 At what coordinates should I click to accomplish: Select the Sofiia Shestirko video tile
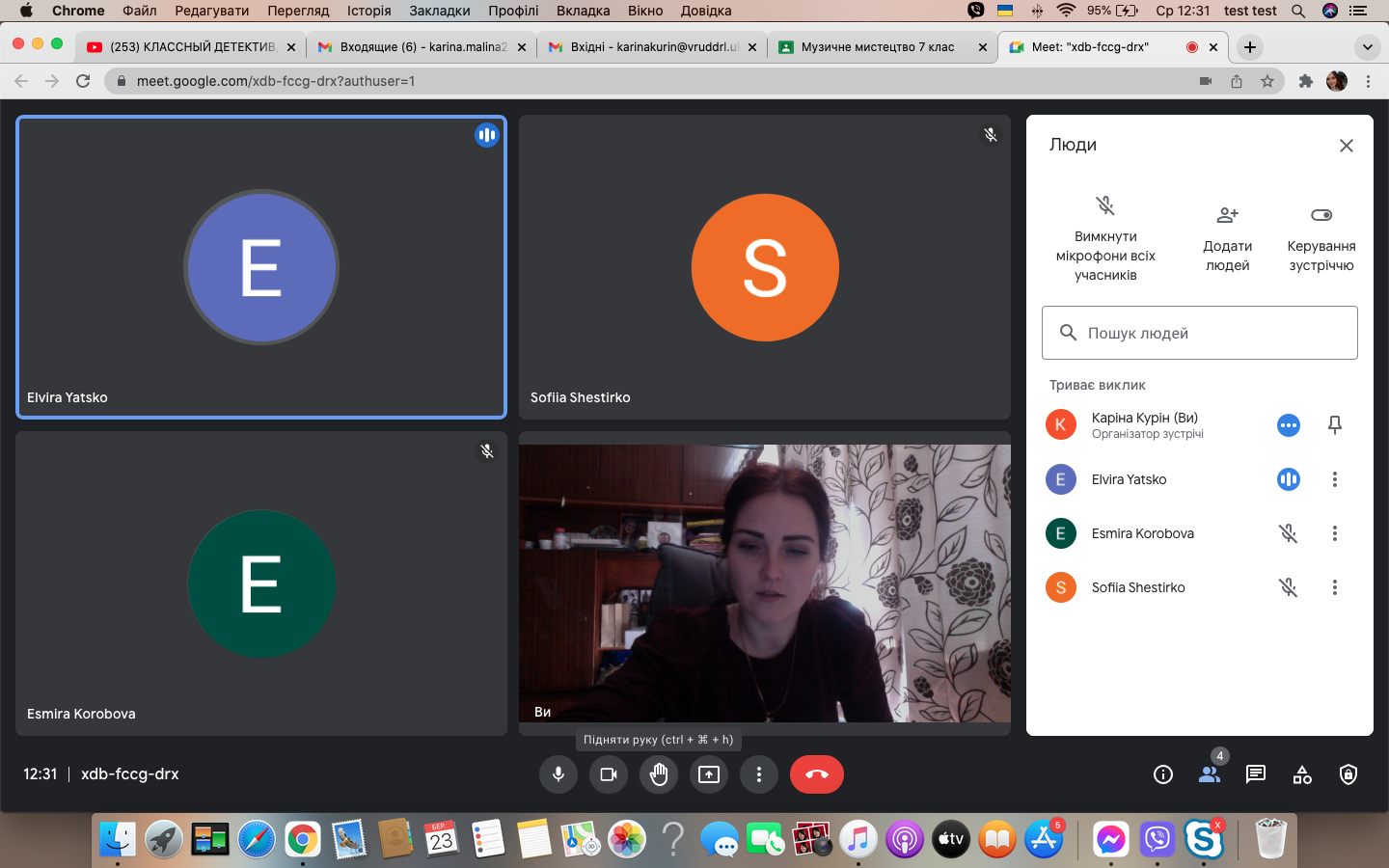(765, 267)
